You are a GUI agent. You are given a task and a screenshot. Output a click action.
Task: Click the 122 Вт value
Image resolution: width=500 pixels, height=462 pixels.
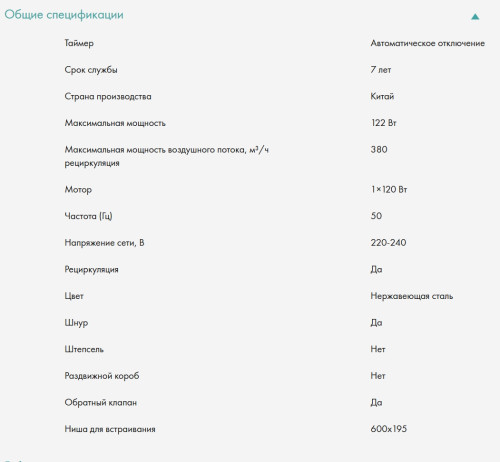(x=384, y=123)
